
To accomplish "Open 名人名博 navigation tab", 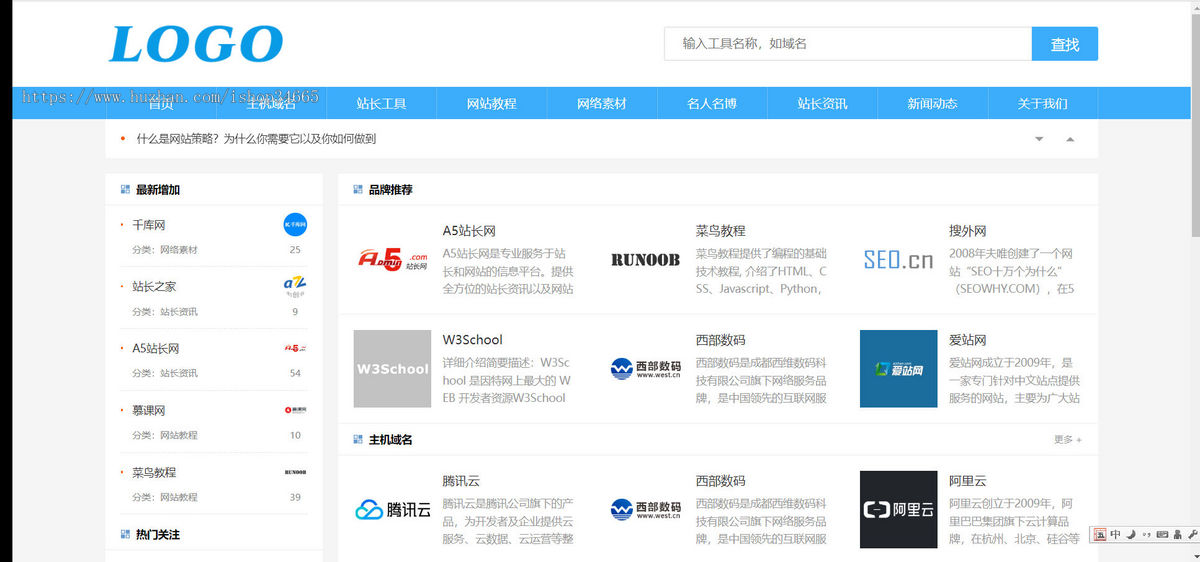I will [712, 103].
